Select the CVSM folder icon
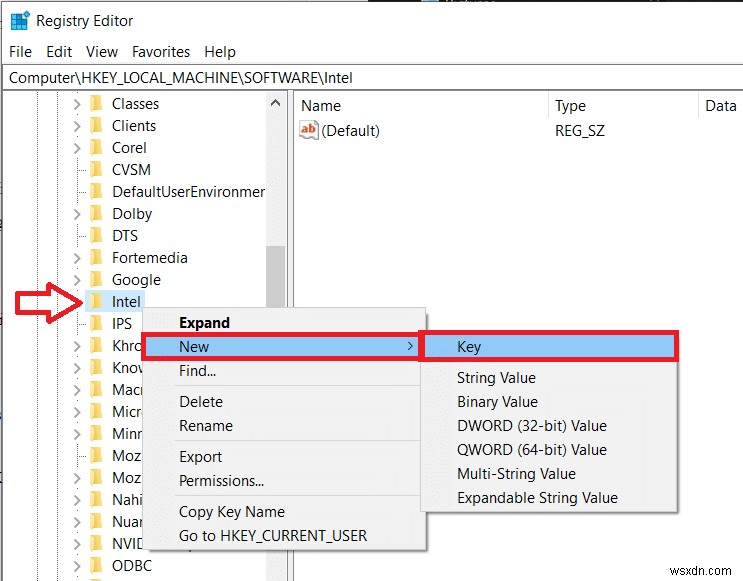This screenshot has height=581, width=743. (x=96, y=169)
